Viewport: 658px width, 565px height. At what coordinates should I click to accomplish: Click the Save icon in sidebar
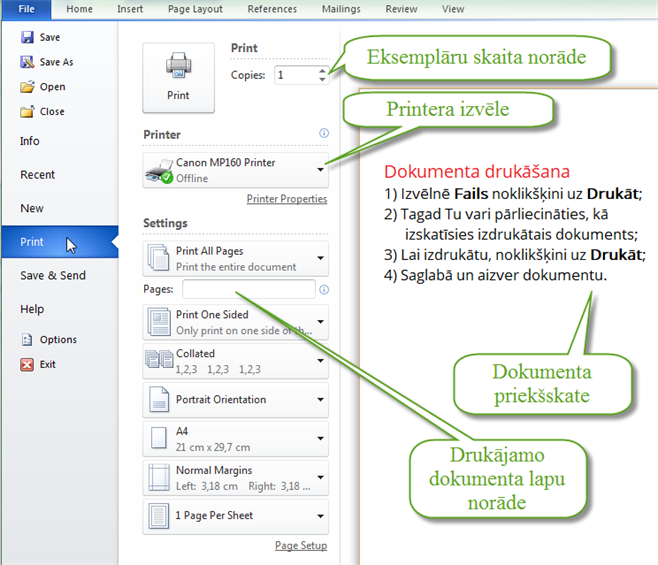[x=27, y=38]
